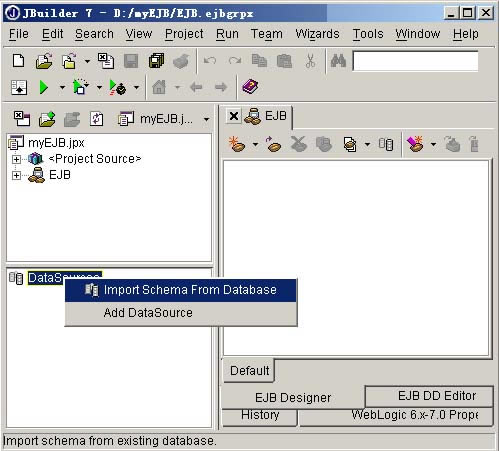499x451 pixels.
Task: Open the myEJB.j... project selector dropdown
Action: (206, 119)
